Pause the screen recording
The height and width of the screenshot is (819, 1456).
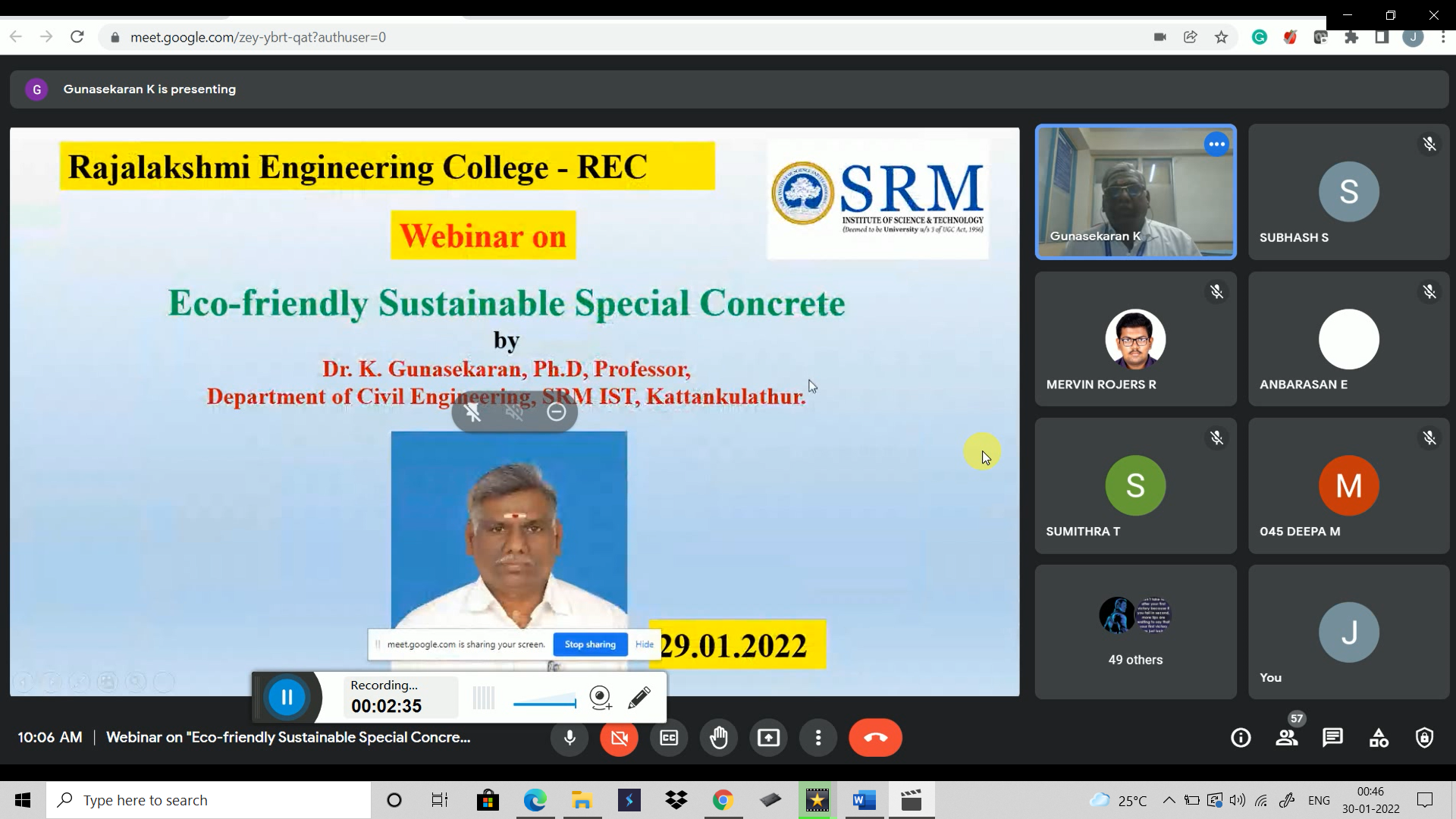(287, 697)
